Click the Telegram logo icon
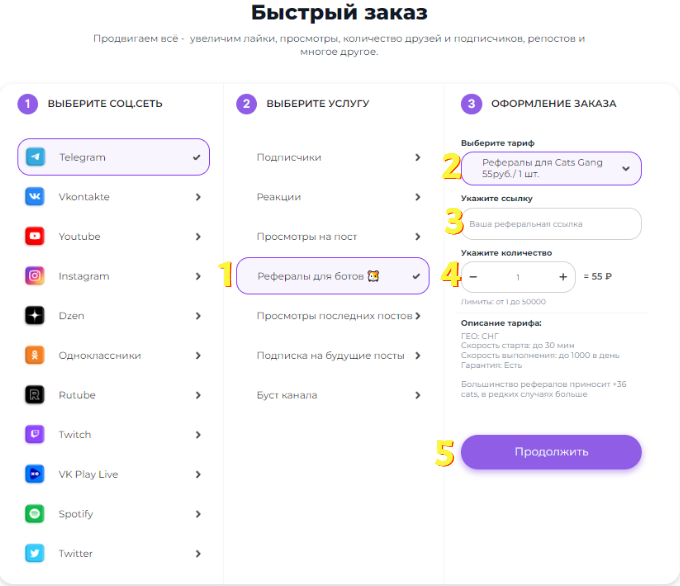This screenshot has height=586, width=680. (x=35, y=157)
